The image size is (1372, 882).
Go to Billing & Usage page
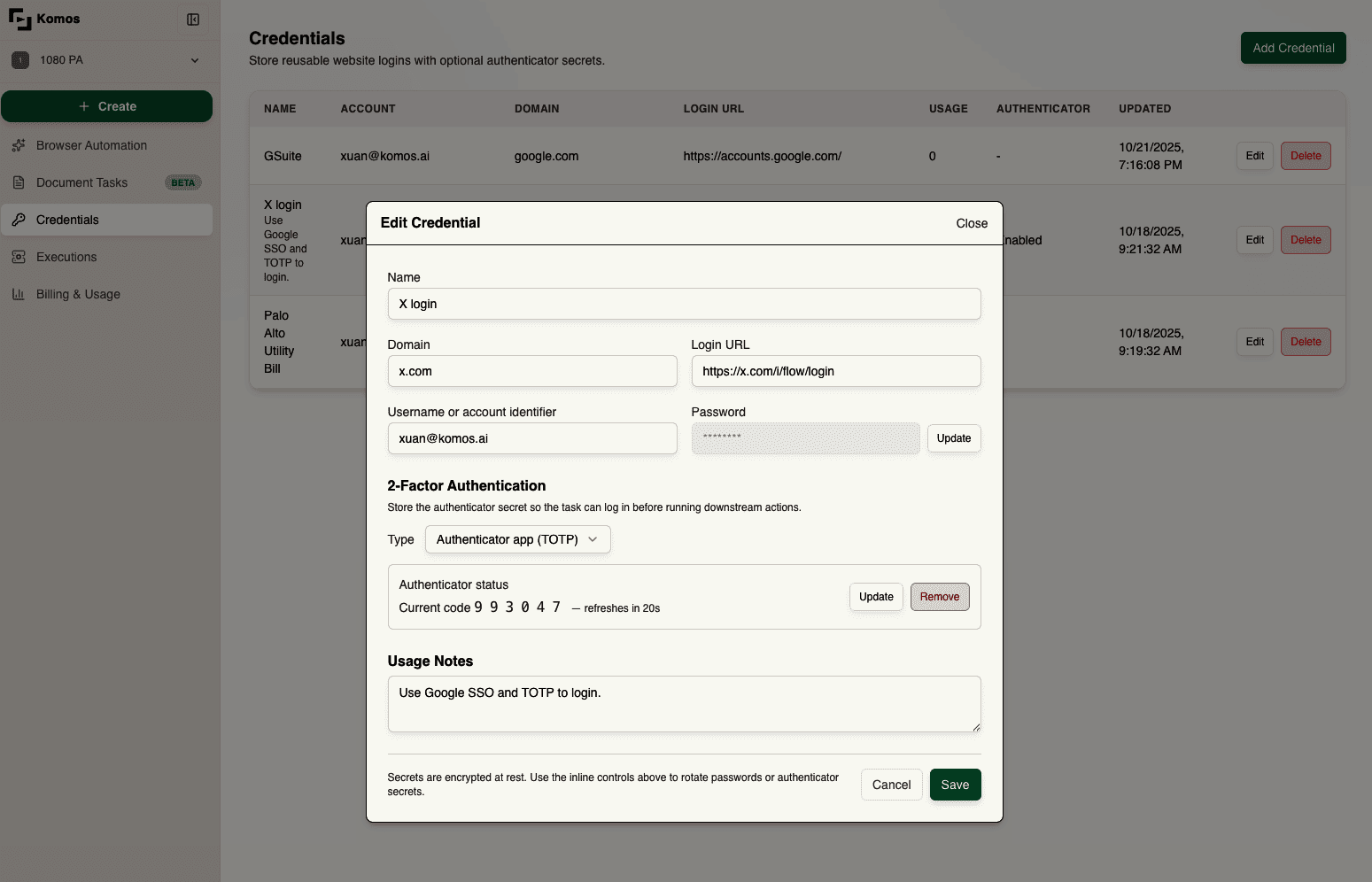point(78,294)
